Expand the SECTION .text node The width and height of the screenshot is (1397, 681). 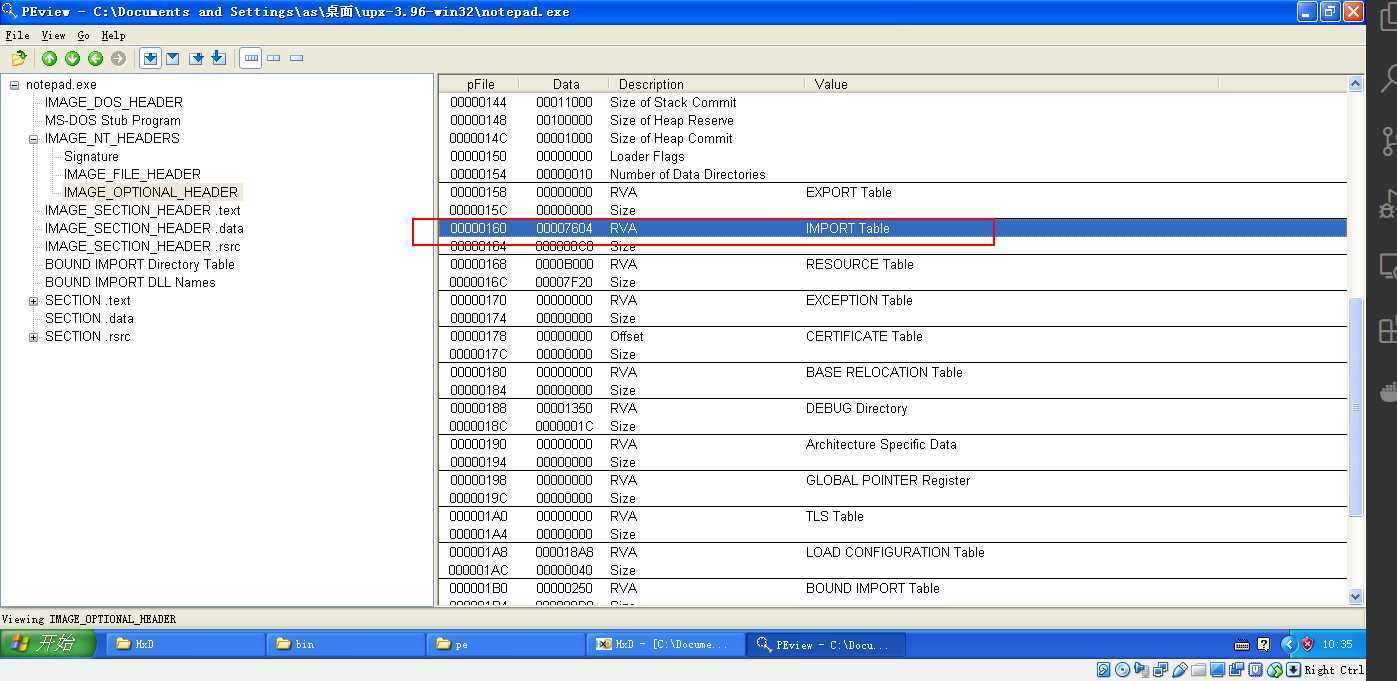[x=33, y=301]
